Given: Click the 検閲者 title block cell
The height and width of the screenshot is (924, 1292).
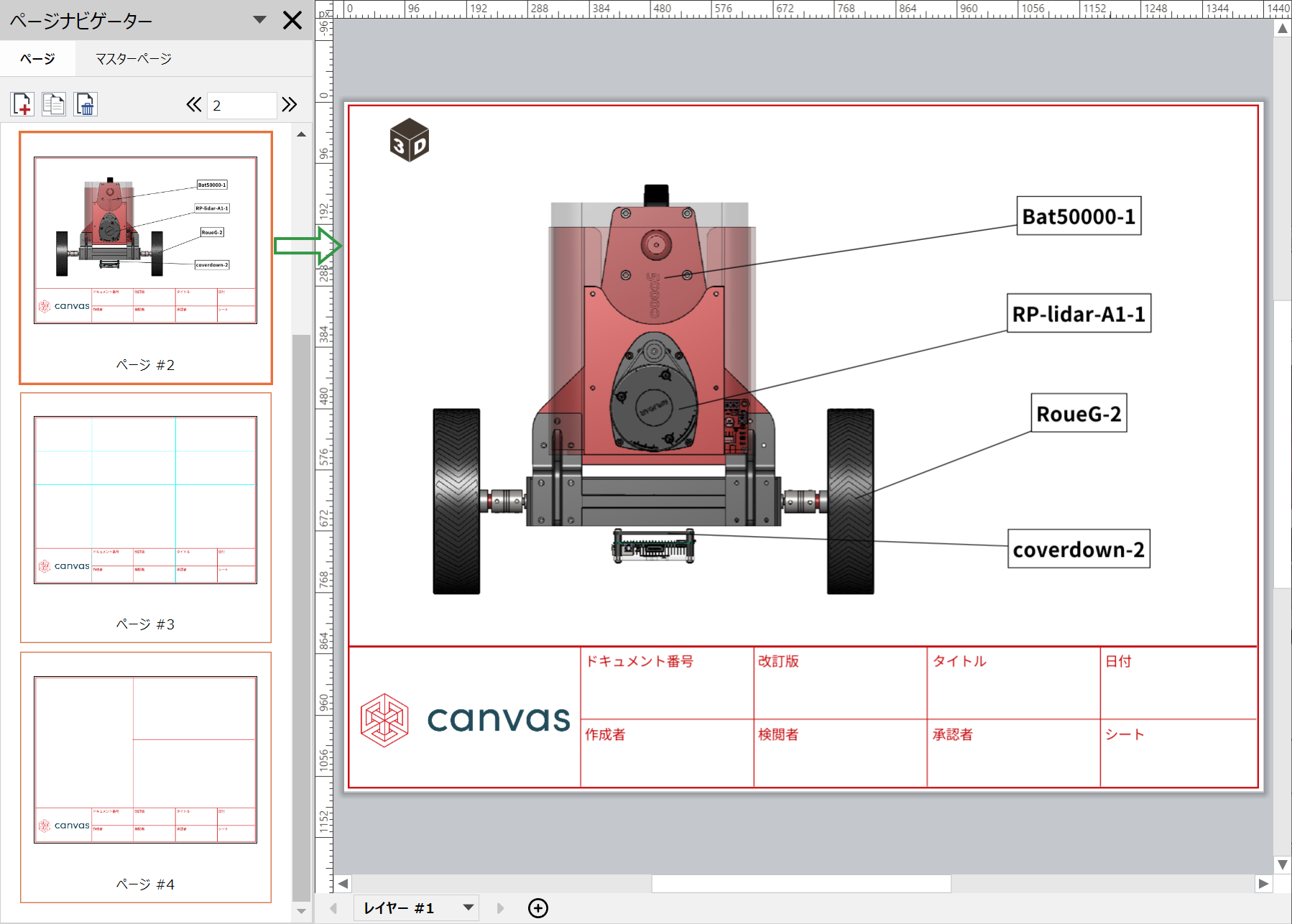Looking at the screenshot, I should click(840, 753).
